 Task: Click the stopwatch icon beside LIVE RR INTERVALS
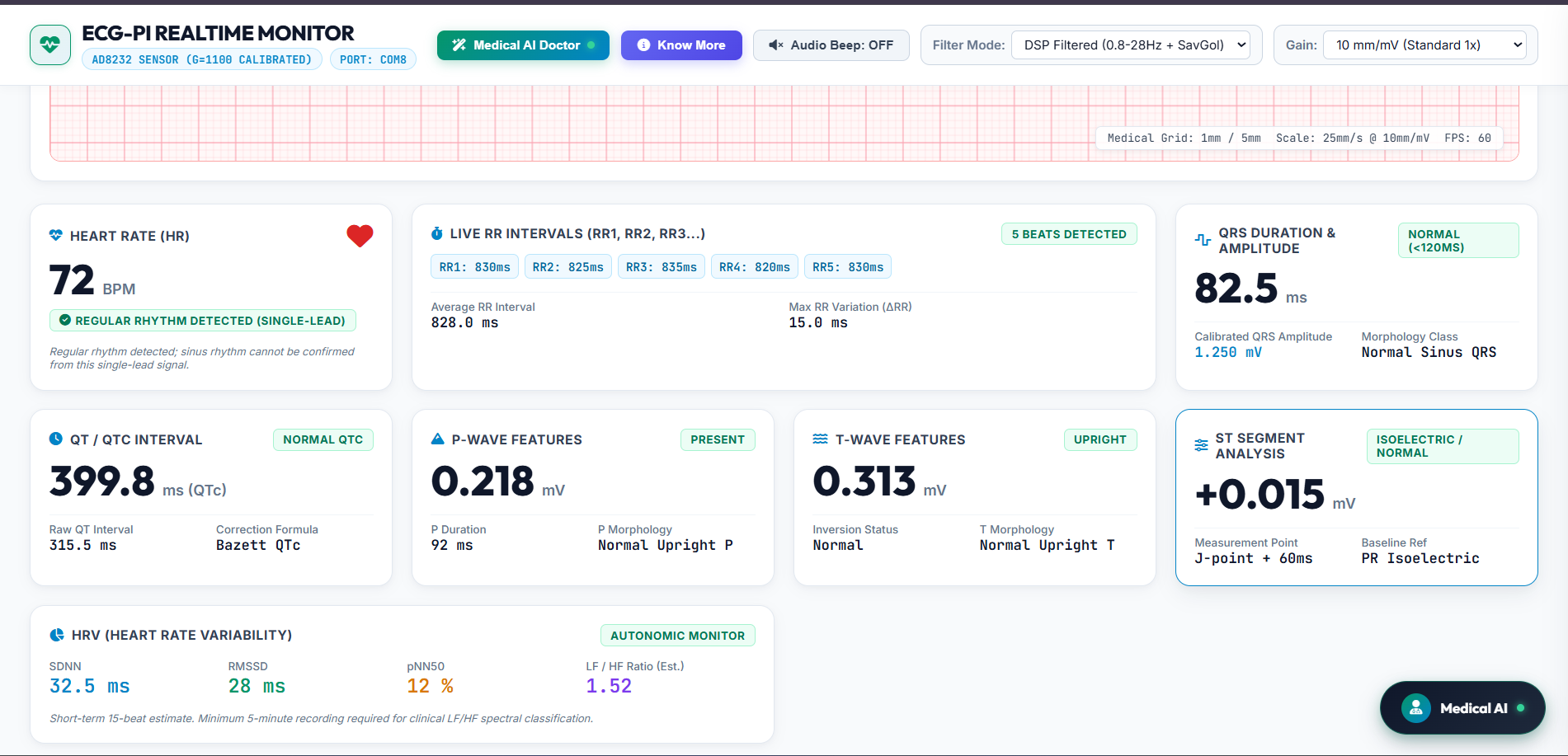coord(437,234)
